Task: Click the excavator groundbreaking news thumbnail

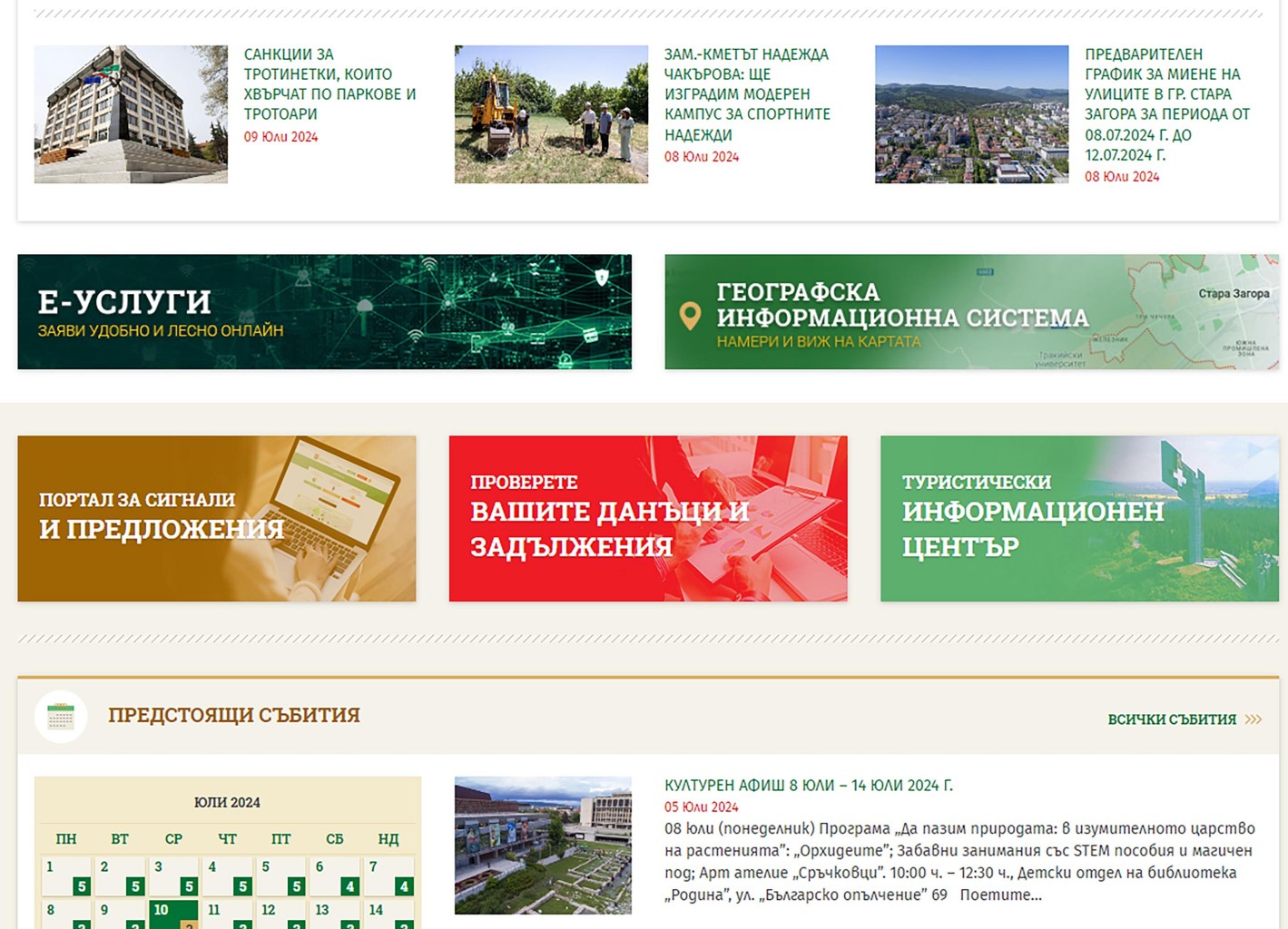Action: click(551, 114)
